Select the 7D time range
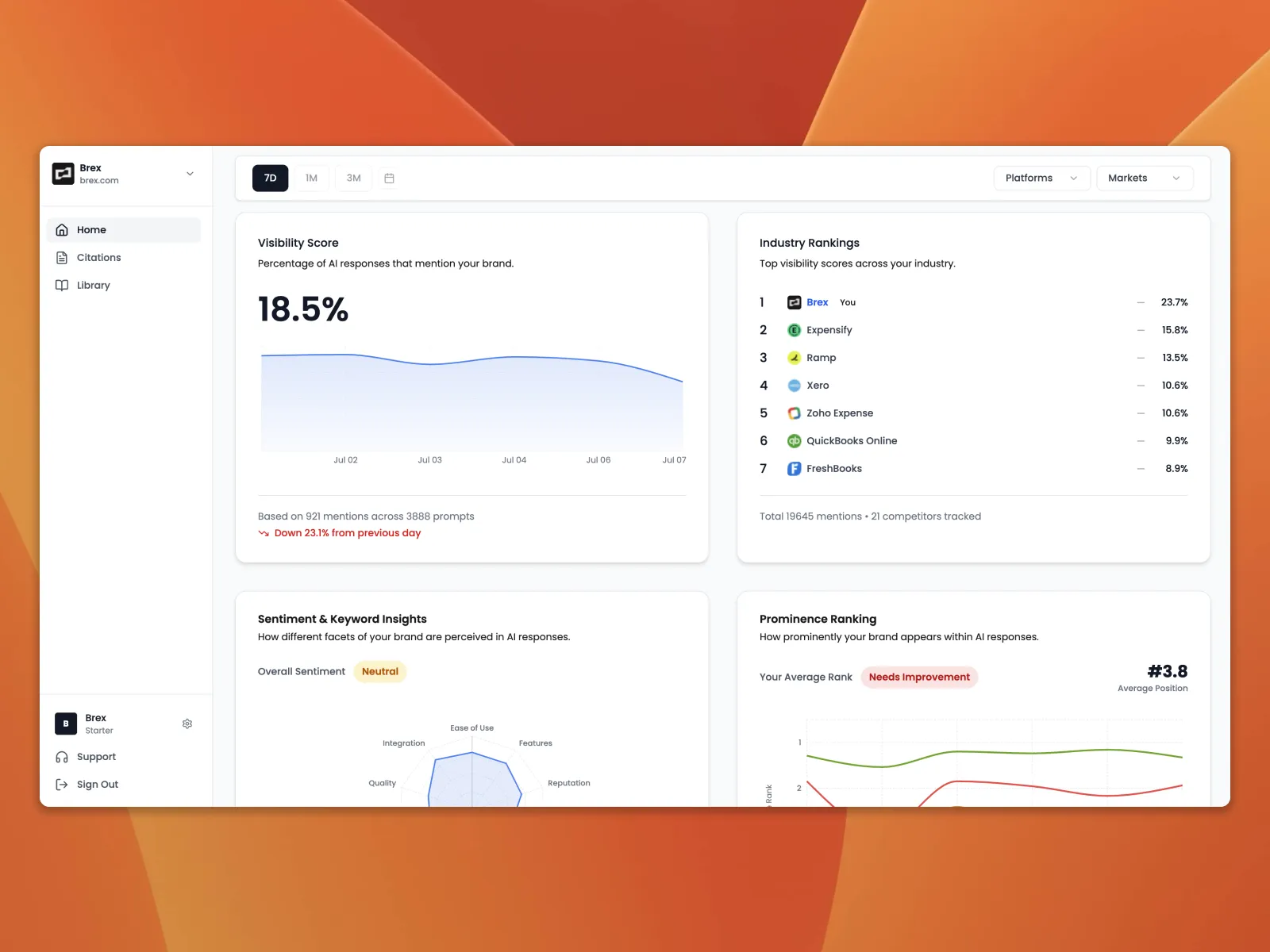 270,178
